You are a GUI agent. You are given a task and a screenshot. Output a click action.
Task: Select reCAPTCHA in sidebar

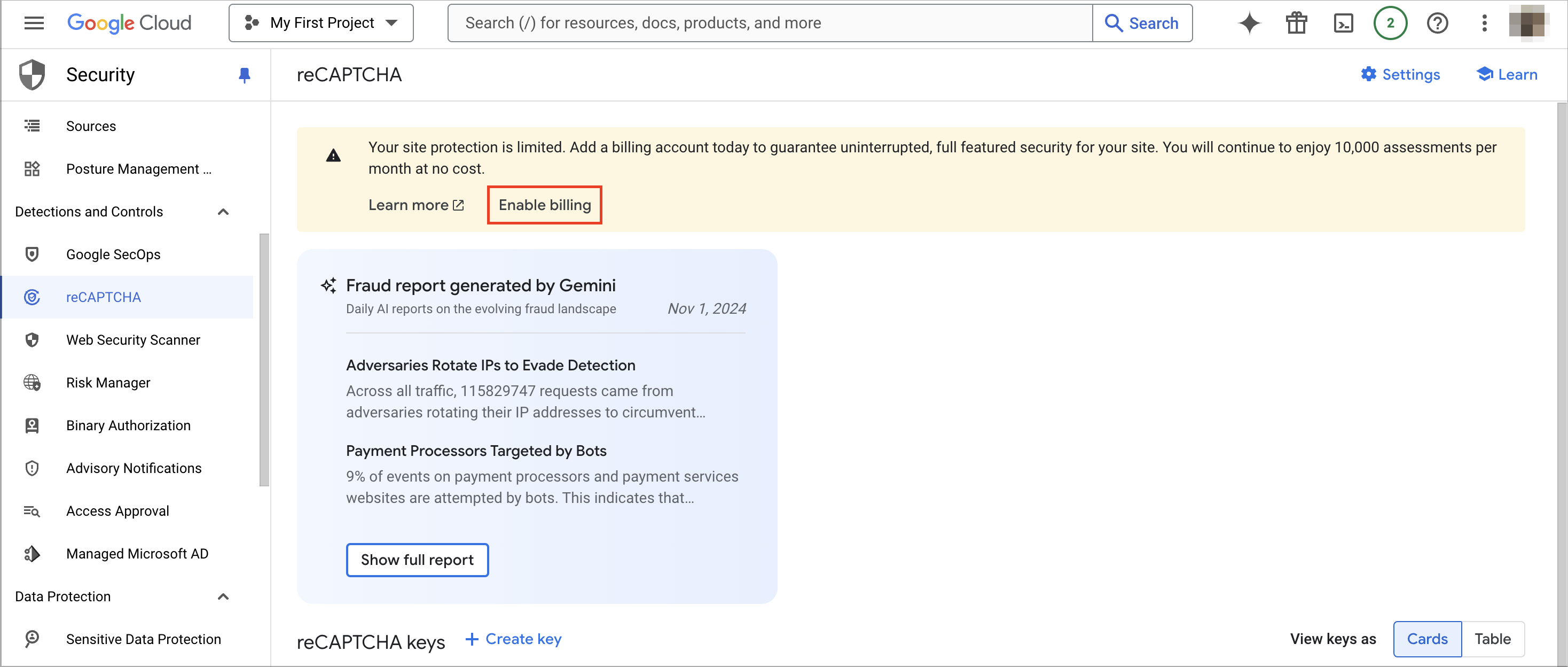point(128,297)
